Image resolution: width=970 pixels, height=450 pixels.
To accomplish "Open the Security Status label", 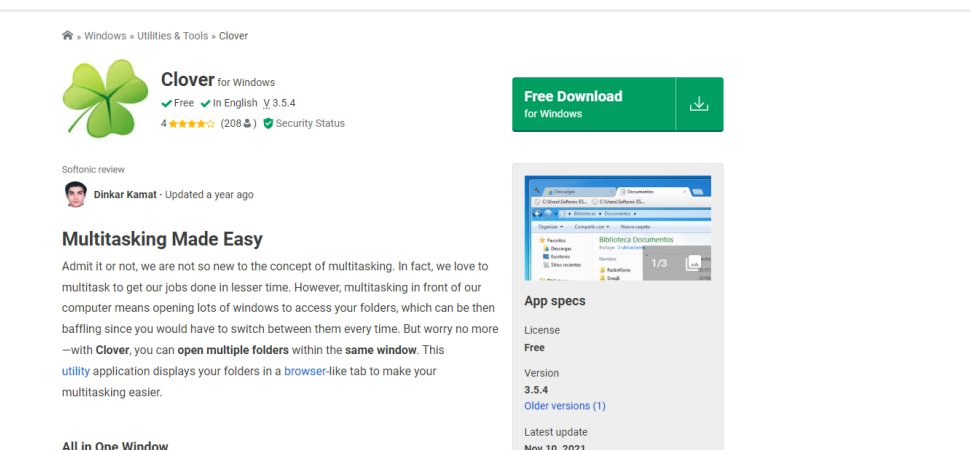I will pyautogui.click(x=310, y=123).
